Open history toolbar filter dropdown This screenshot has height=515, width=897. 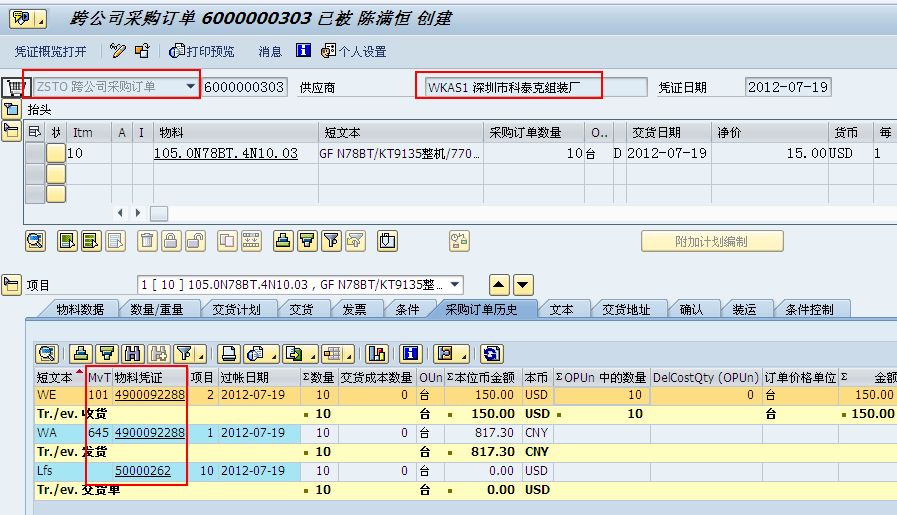coord(200,356)
